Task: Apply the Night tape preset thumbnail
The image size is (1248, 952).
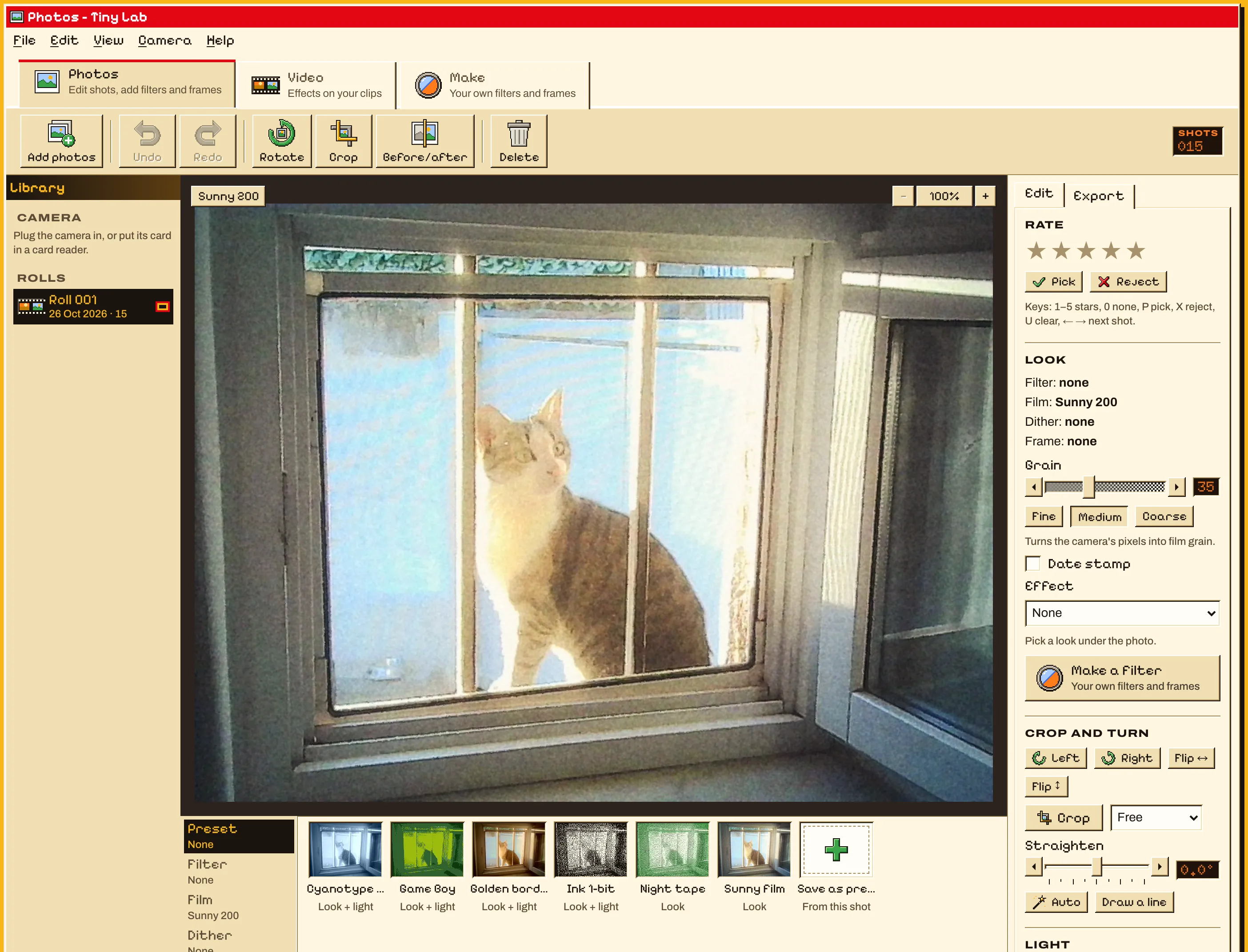Action: 672,849
